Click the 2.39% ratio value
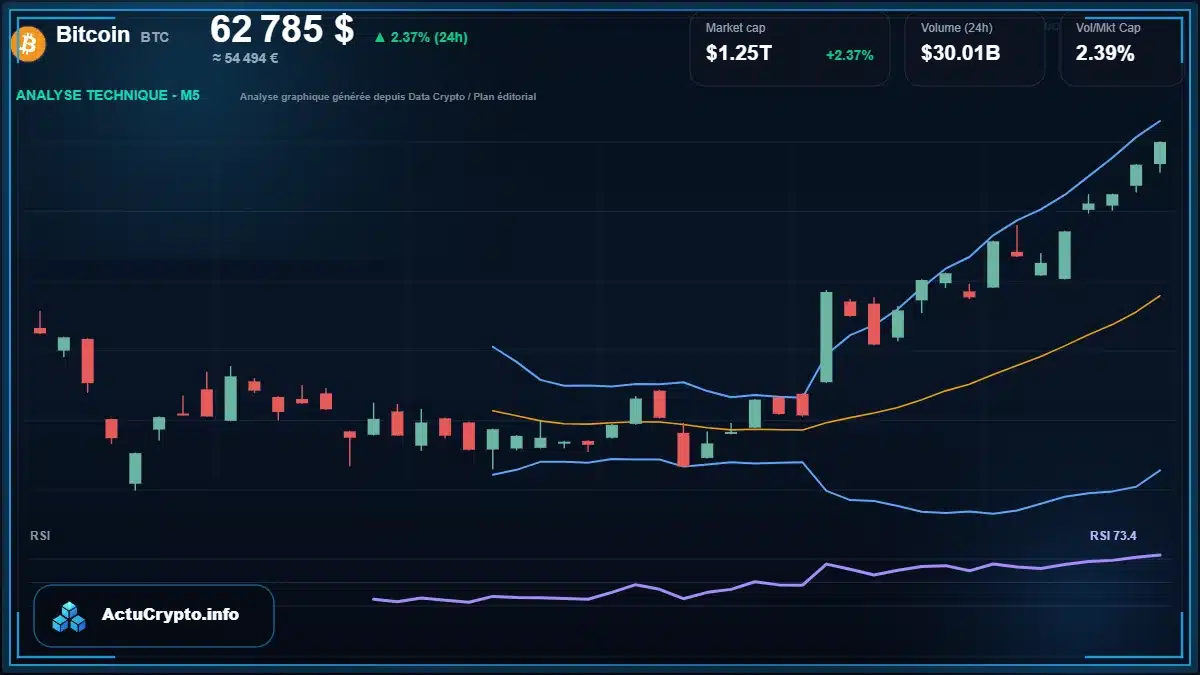 [x=1105, y=54]
